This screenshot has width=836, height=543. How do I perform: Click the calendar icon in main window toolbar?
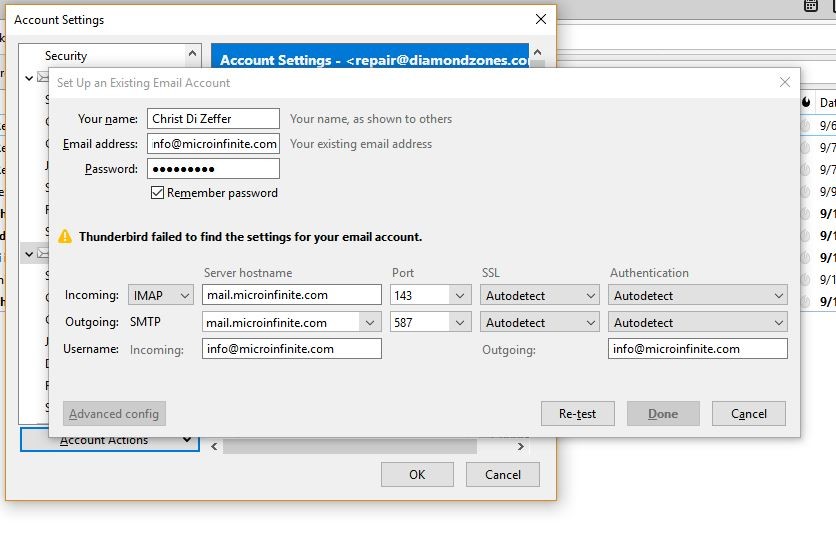coord(811,6)
